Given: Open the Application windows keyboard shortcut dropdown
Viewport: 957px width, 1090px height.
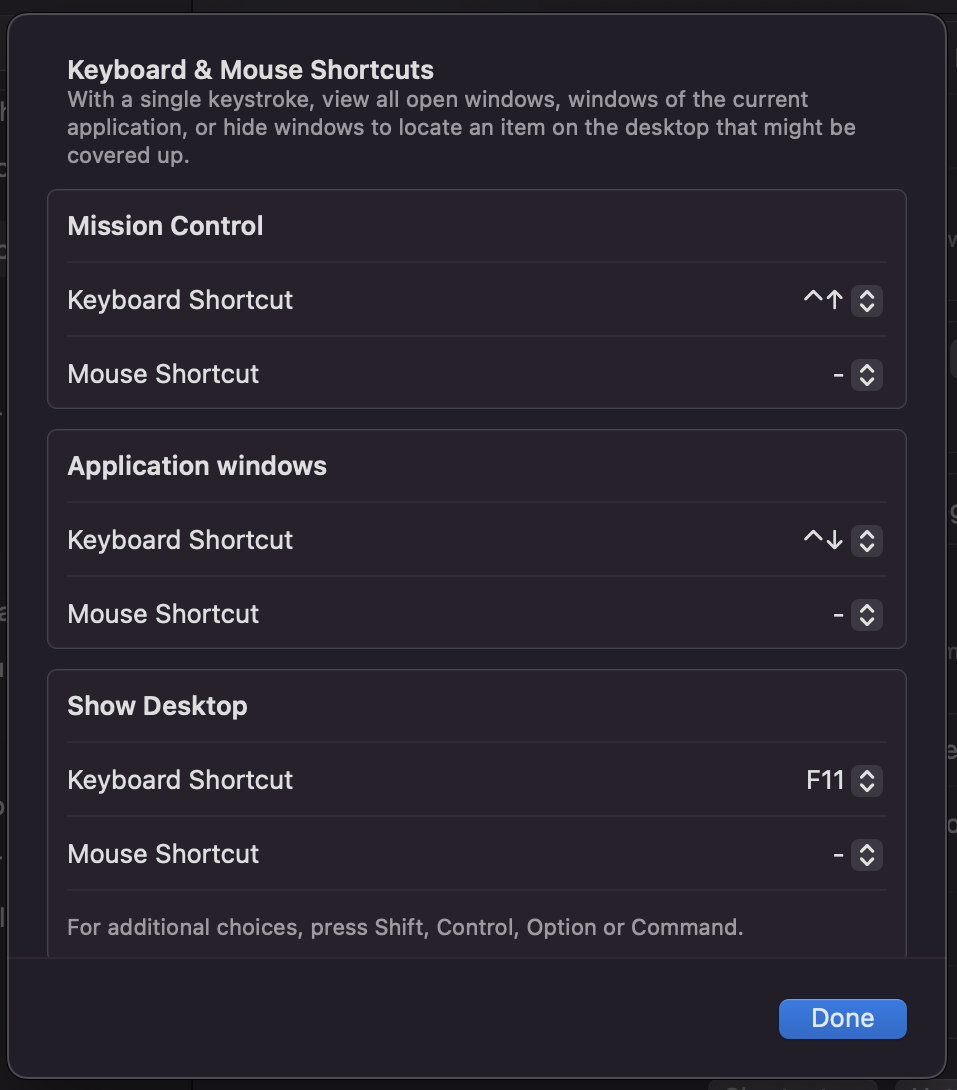Looking at the screenshot, I should [x=866, y=540].
